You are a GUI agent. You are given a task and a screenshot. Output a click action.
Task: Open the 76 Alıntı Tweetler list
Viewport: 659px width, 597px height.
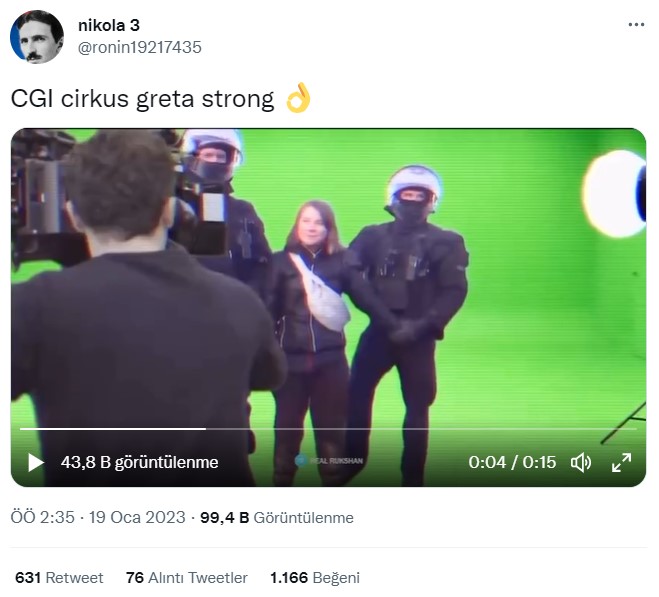tap(187, 578)
